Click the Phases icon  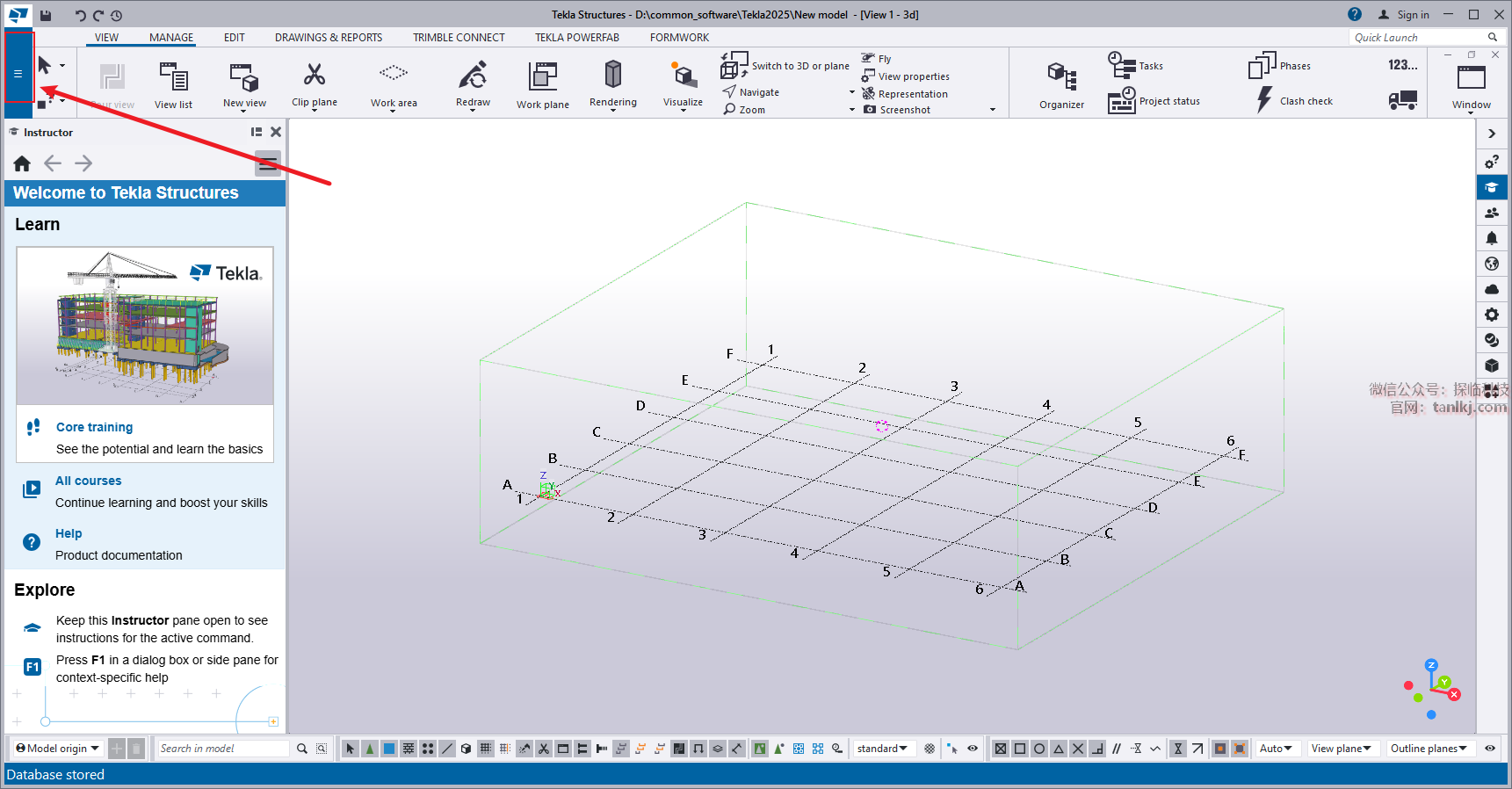pos(1280,66)
